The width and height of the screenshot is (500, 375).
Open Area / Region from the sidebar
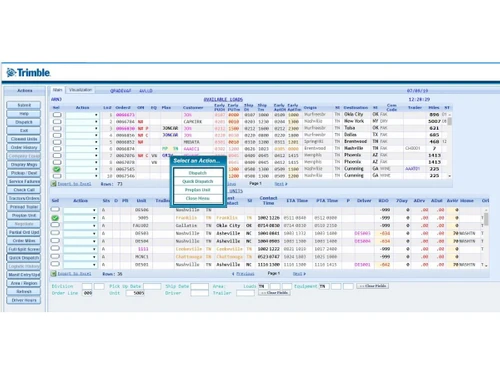[24, 283]
